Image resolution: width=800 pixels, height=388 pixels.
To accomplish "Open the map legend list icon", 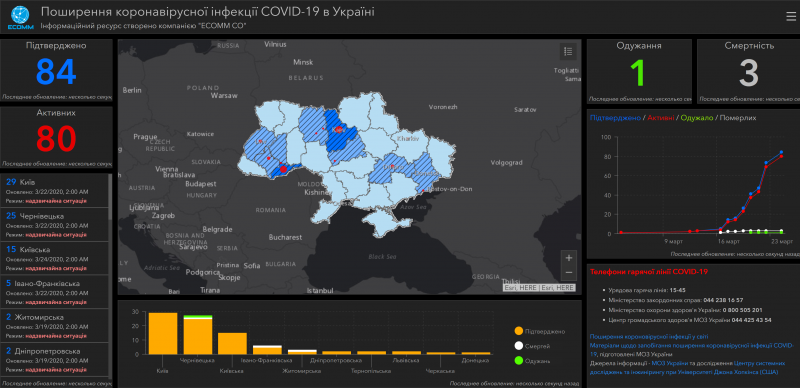I will coord(568,51).
